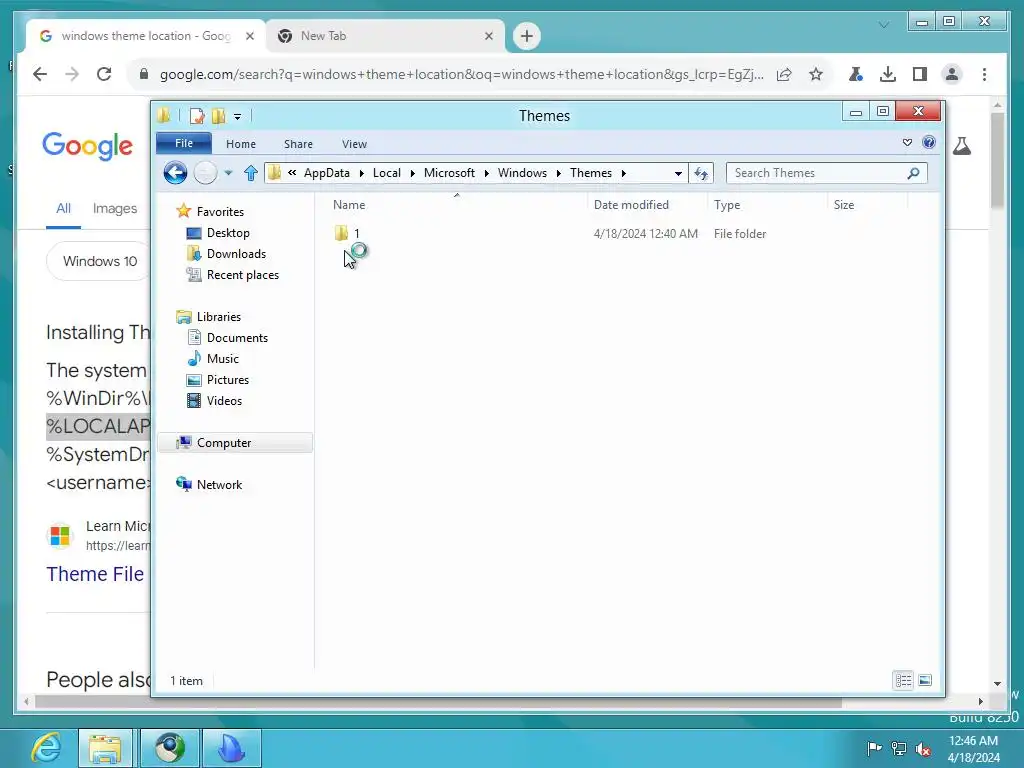Open Chrome three-dot menu

984,74
